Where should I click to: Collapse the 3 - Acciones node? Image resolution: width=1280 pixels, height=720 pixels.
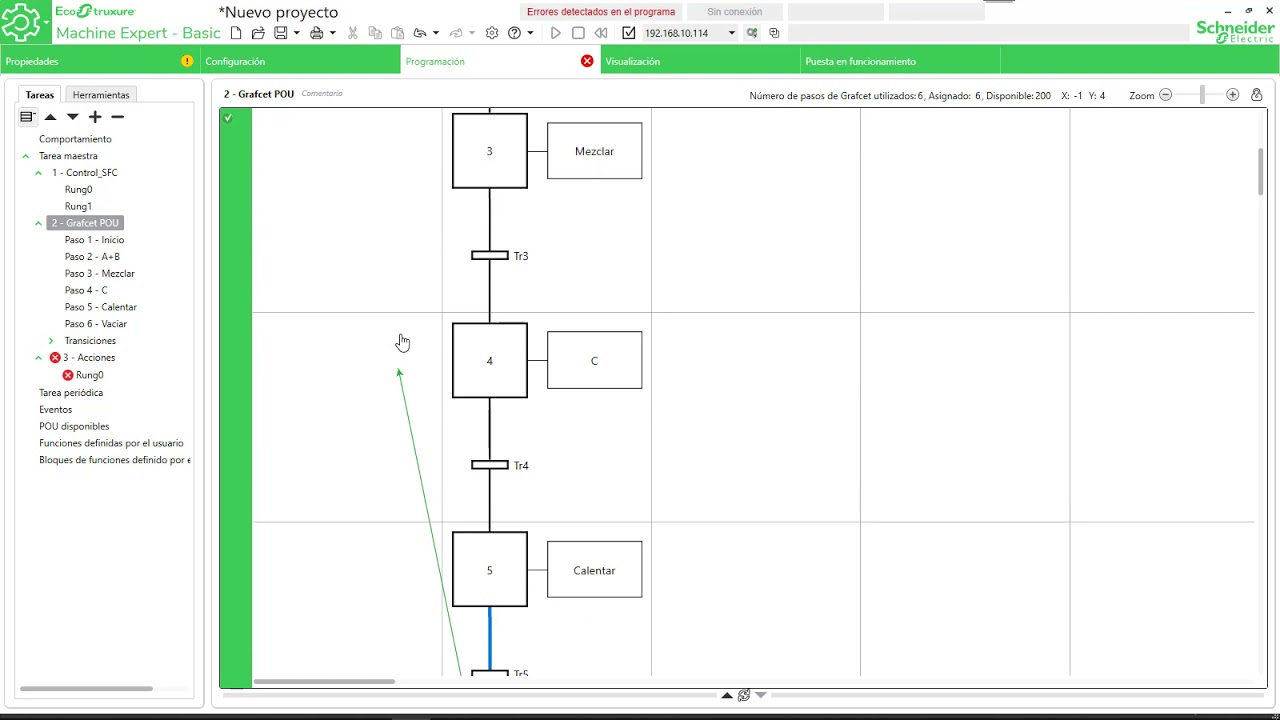point(39,358)
